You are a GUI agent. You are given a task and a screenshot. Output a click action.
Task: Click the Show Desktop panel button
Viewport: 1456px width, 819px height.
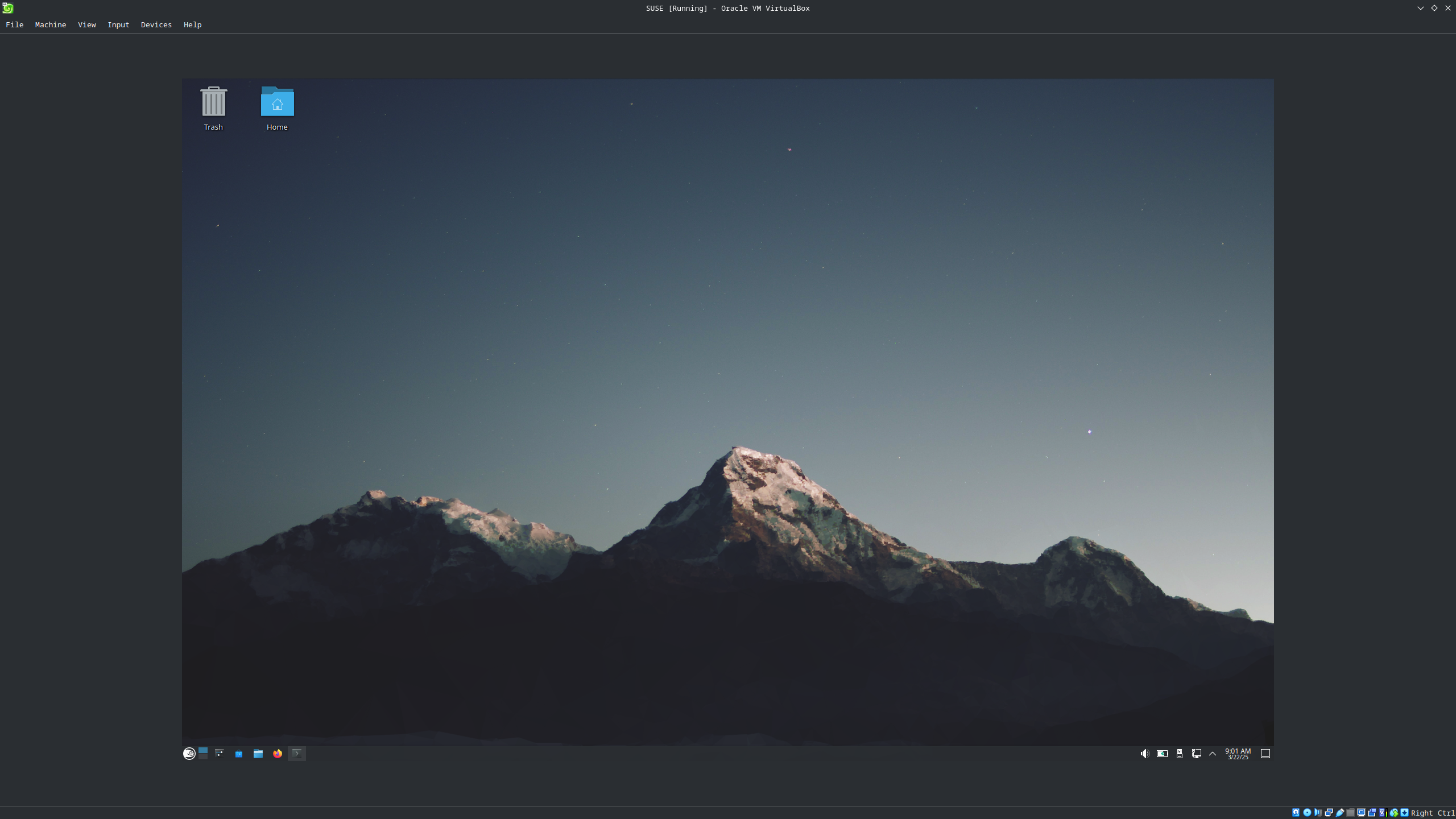pyautogui.click(x=1265, y=754)
